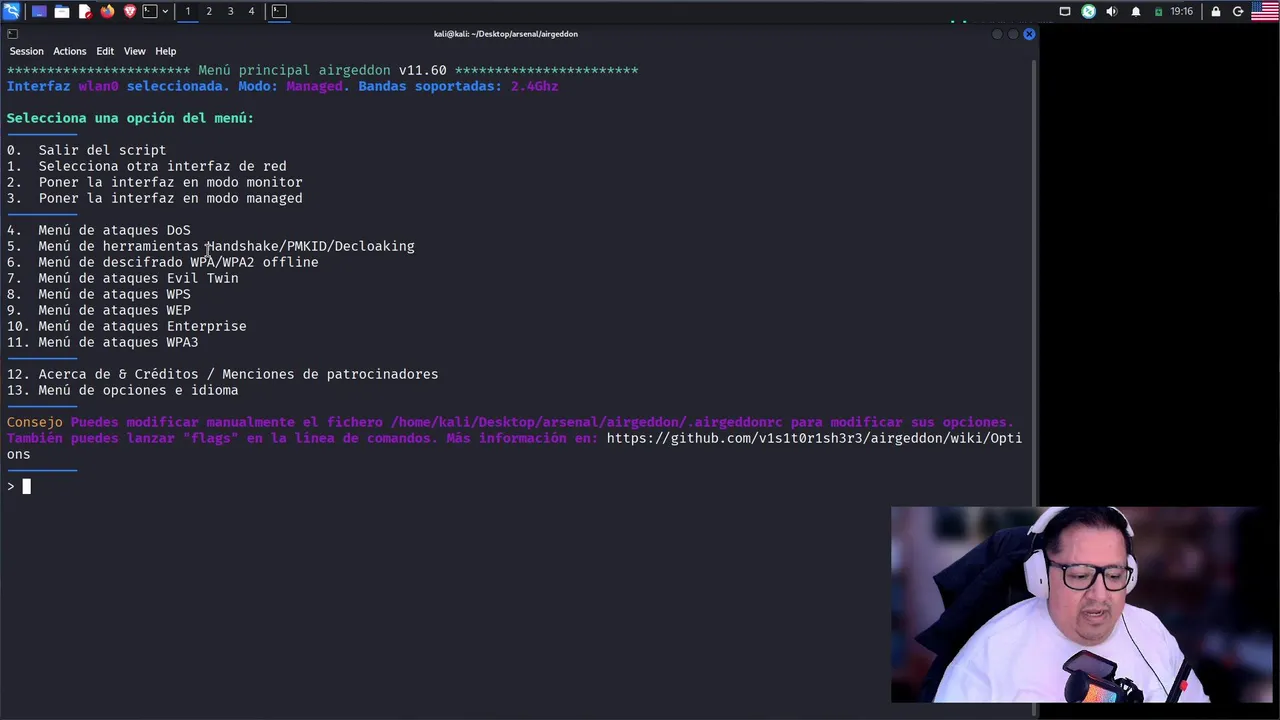The width and height of the screenshot is (1280, 720).
Task: Click the terminal window title bar icon
Action: 12,34
